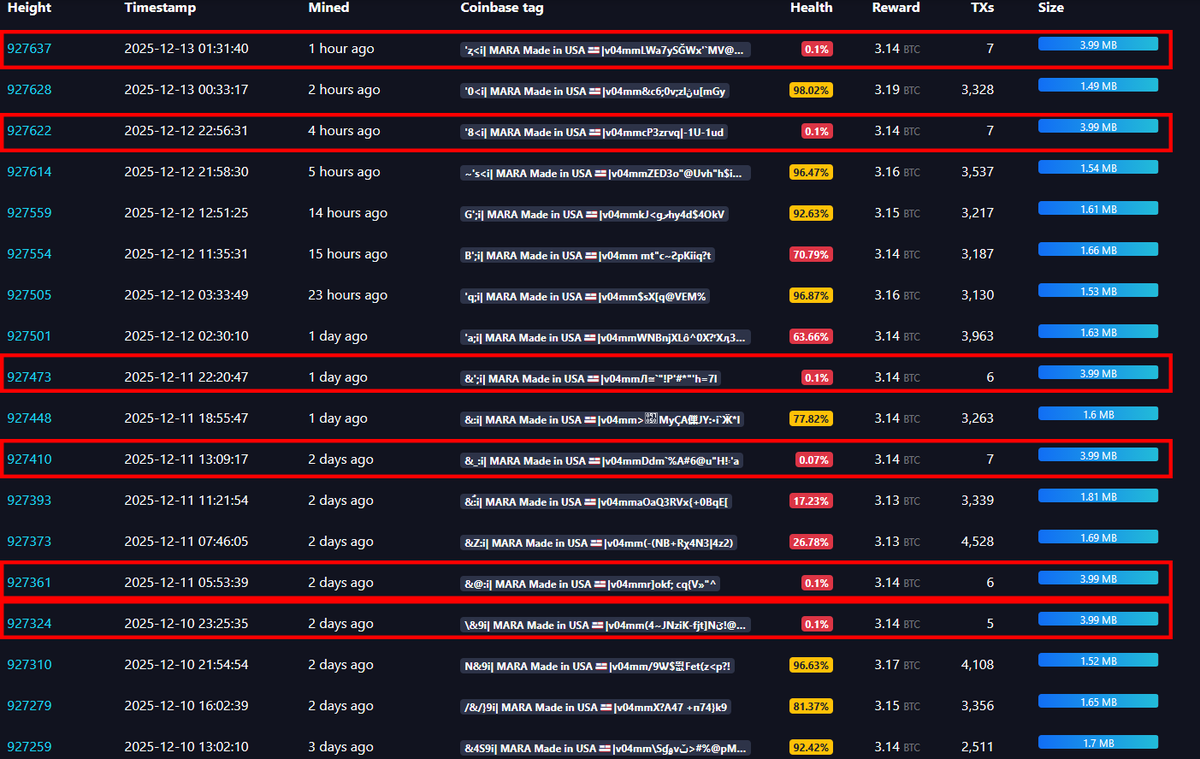Click coinbase tag of block 927628
The width and height of the screenshot is (1200, 759).
pyautogui.click(x=596, y=91)
